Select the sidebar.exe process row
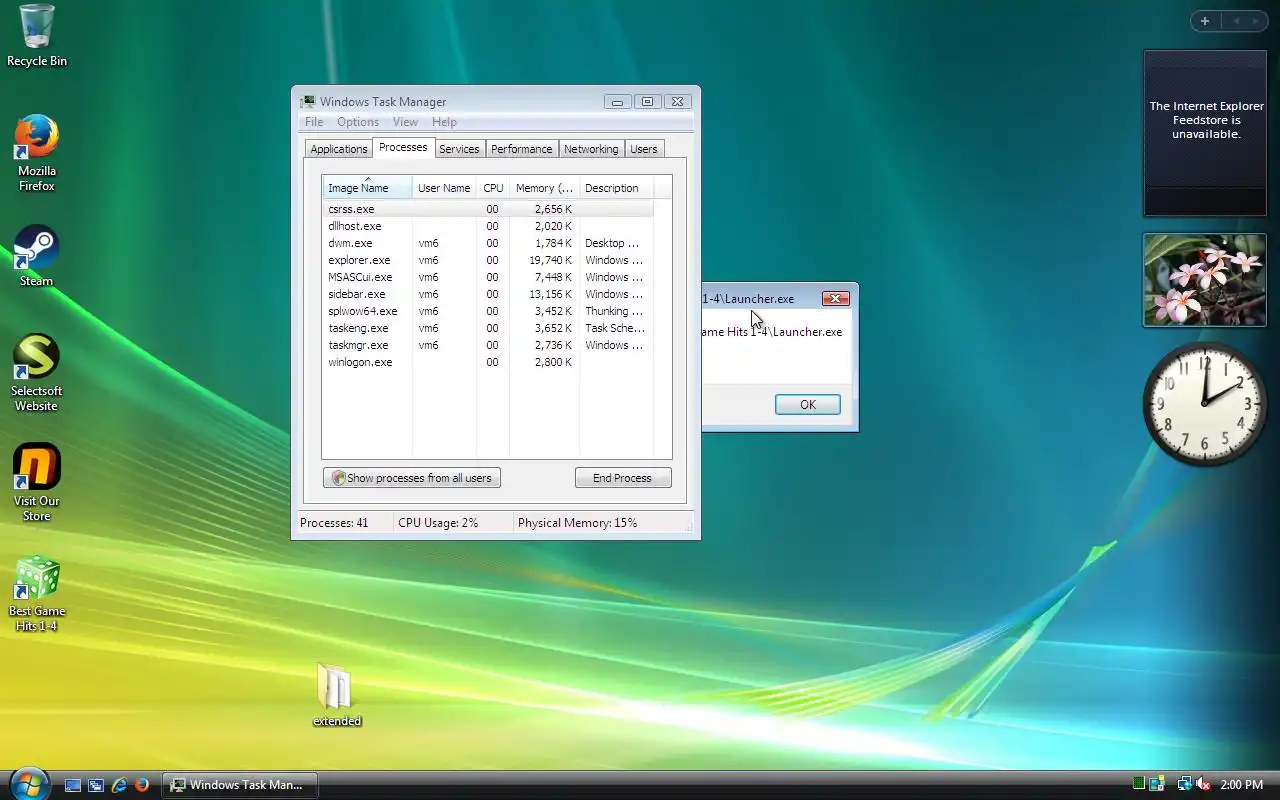The width and height of the screenshot is (1280, 800). tap(488, 294)
